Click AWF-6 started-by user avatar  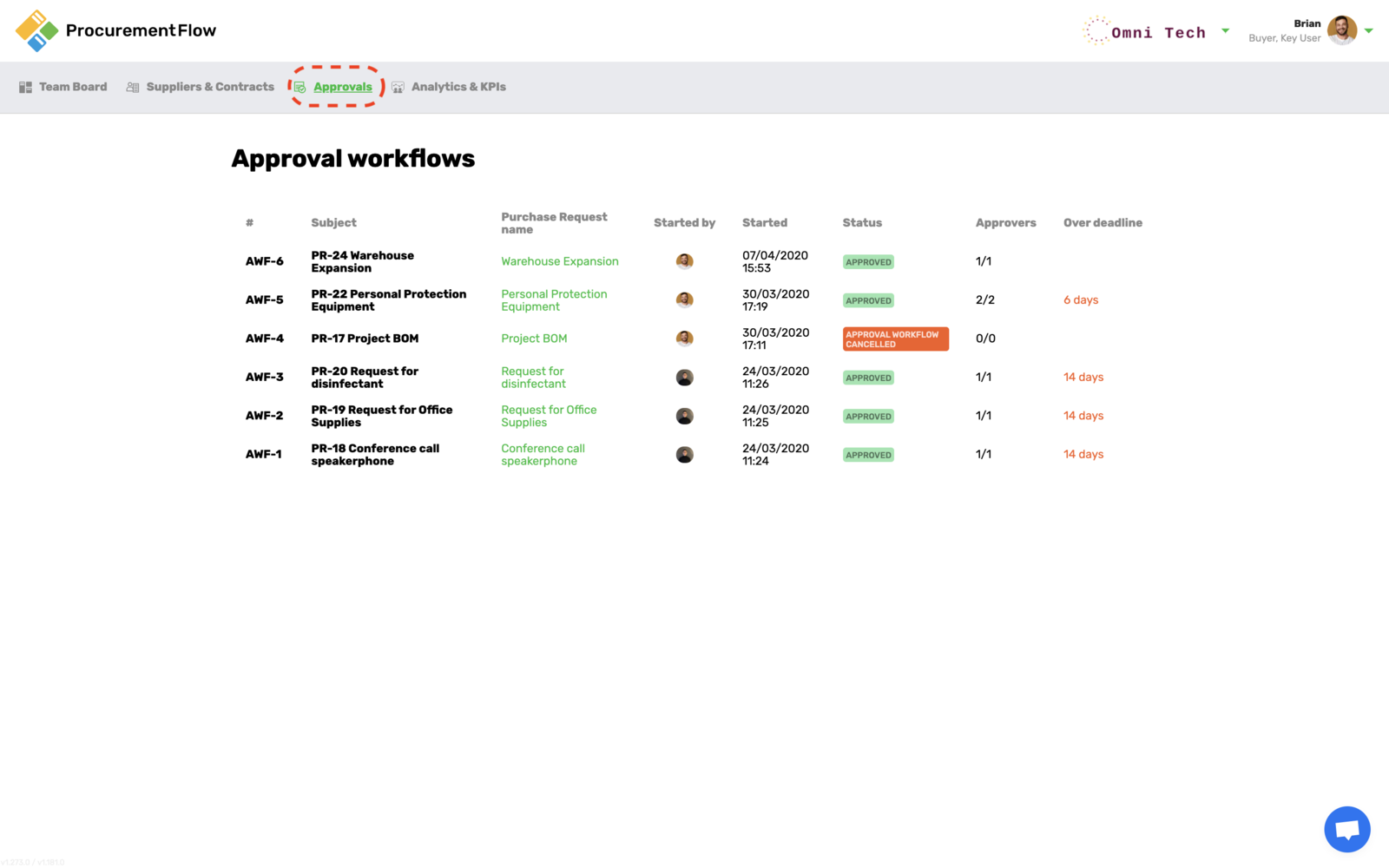click(684, 261)
